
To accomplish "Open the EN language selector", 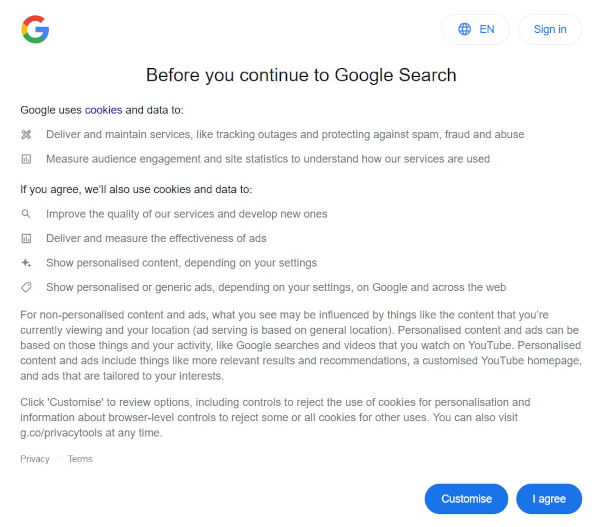I will point(475,29).
